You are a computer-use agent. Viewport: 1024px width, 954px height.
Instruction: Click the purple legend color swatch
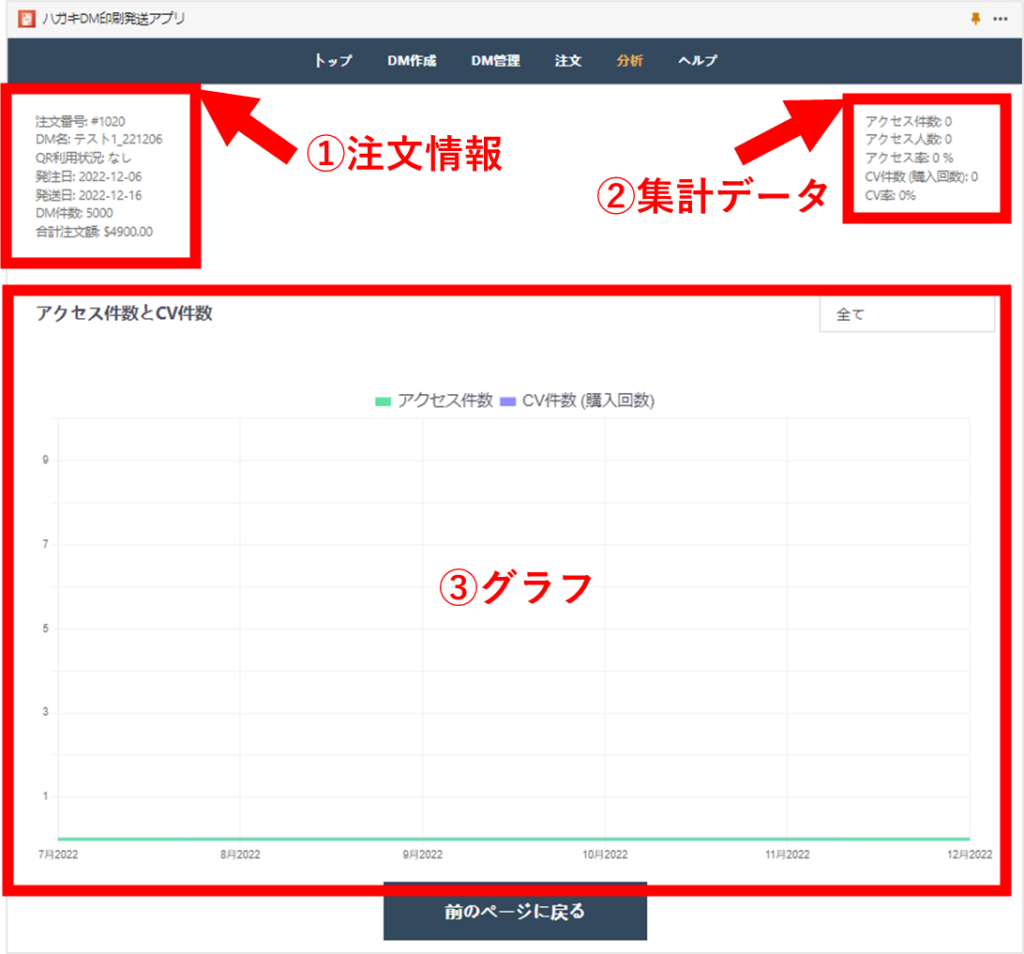pos(507,402)
